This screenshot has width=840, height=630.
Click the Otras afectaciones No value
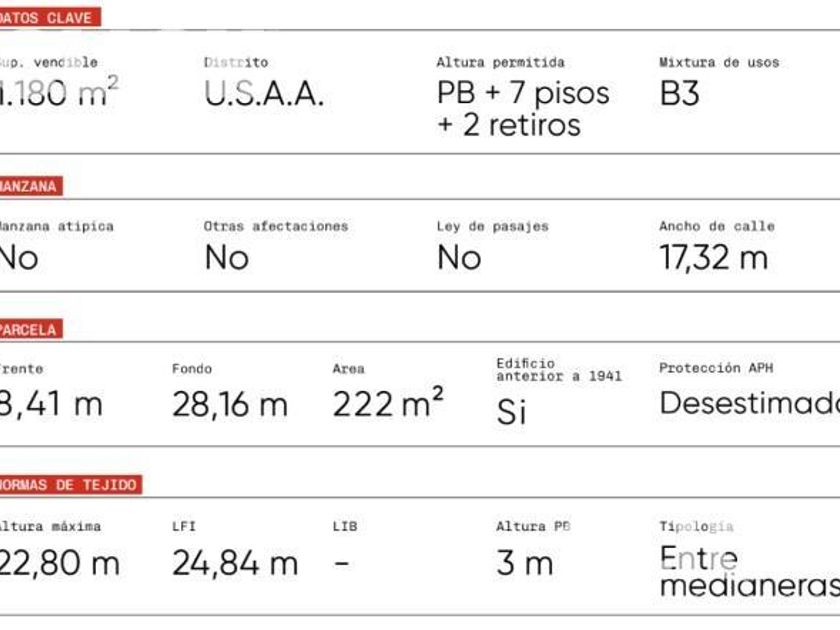pos(227,258)
